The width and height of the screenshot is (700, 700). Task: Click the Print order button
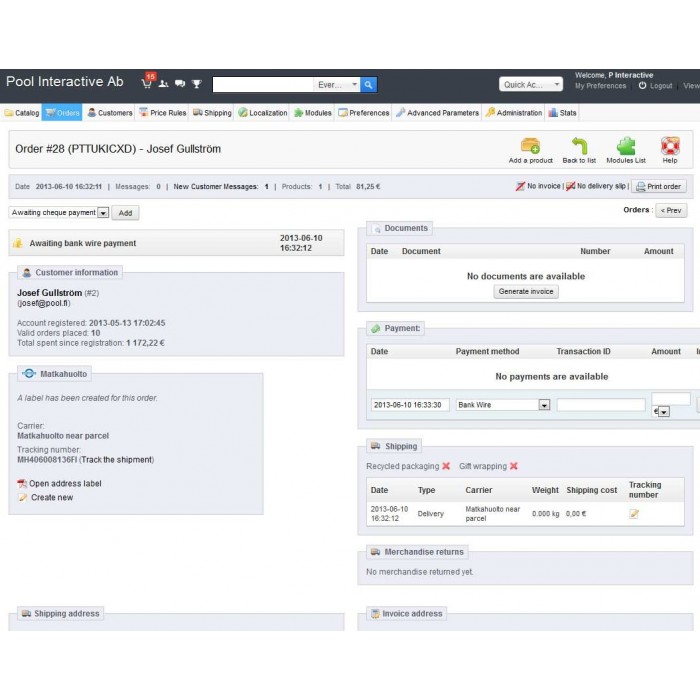pos(659,187)
